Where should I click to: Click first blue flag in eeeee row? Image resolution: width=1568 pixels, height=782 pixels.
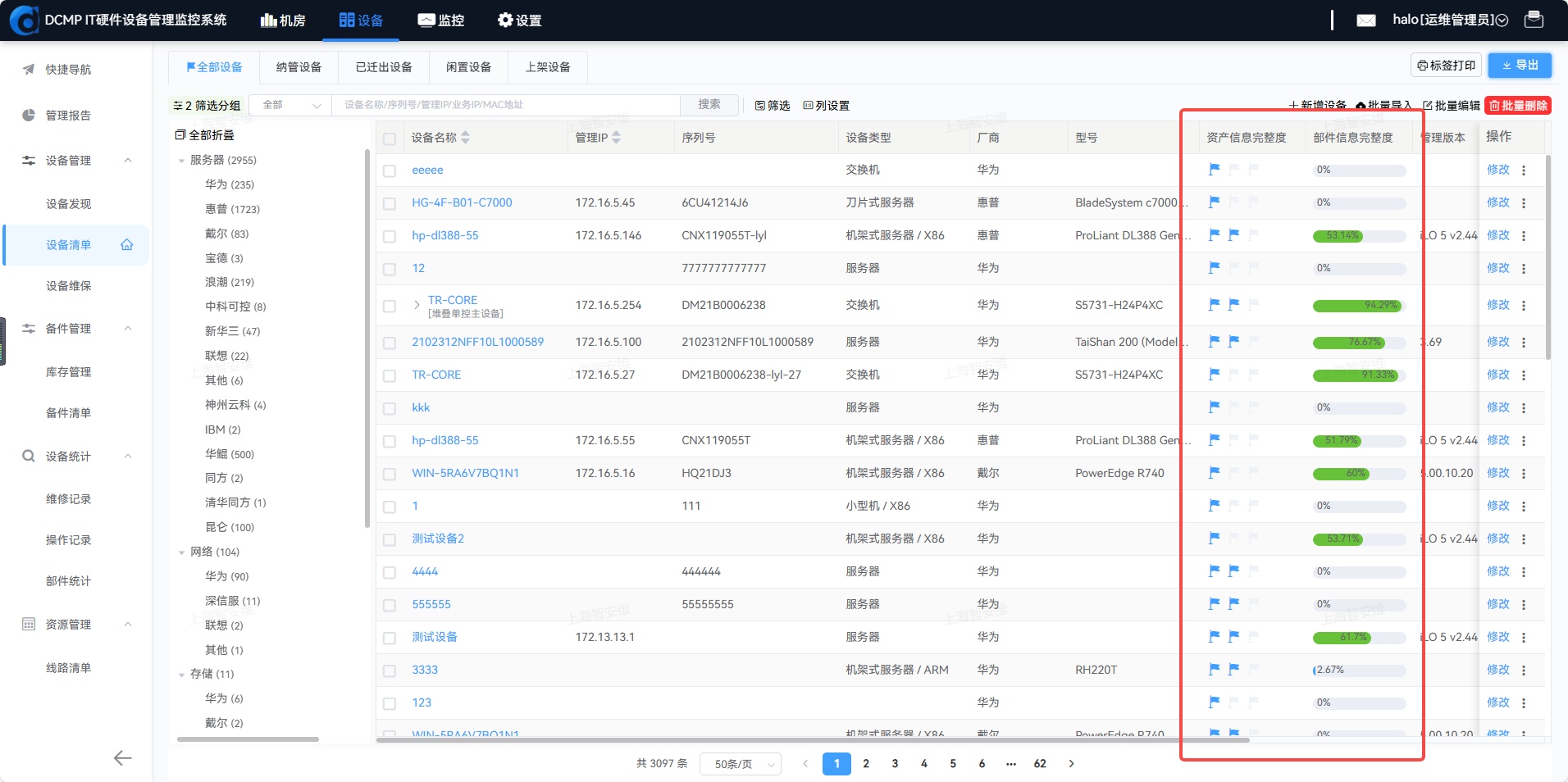pyautogui.click(x=1215, y=170)
